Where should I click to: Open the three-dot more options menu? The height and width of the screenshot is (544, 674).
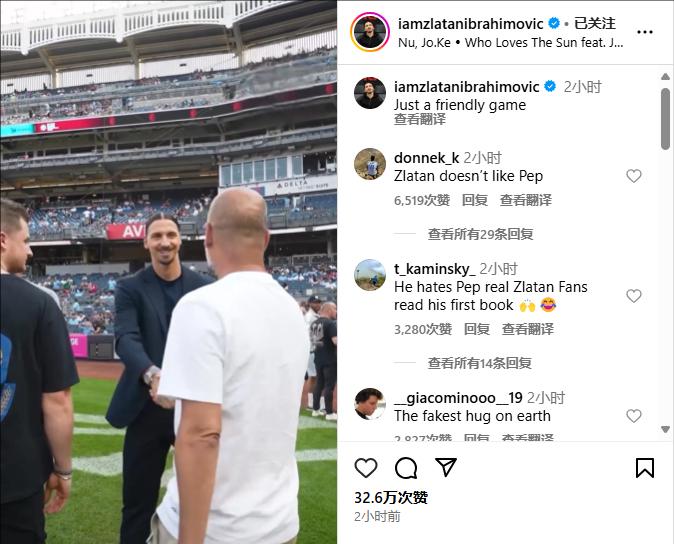(x=645, y=32)
